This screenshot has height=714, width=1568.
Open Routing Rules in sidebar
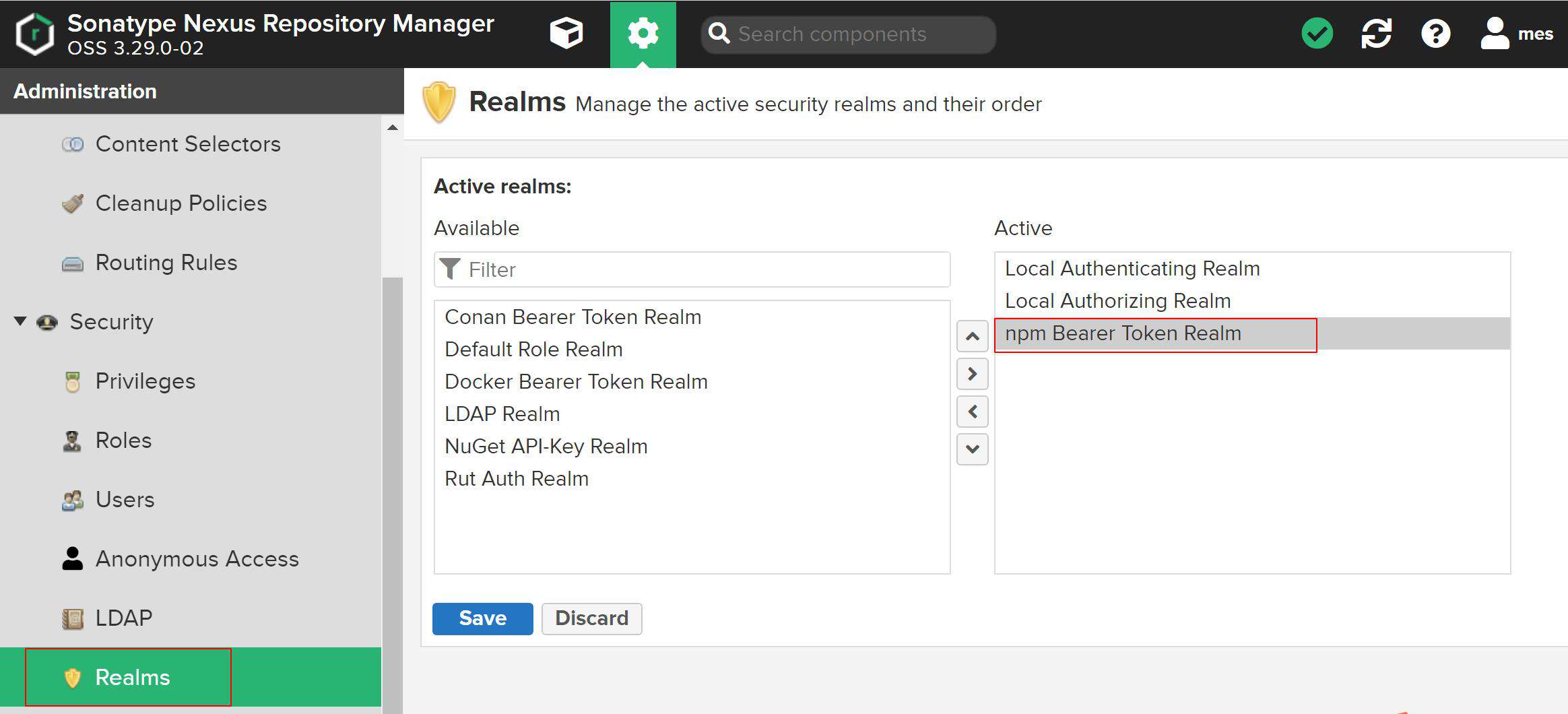(191, 263)
